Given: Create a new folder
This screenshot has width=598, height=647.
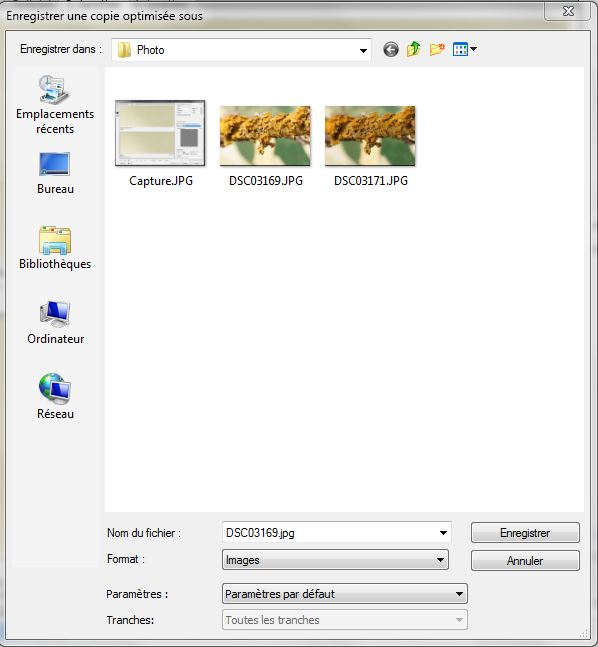Looking at the screenshot, I should point(437,50).
